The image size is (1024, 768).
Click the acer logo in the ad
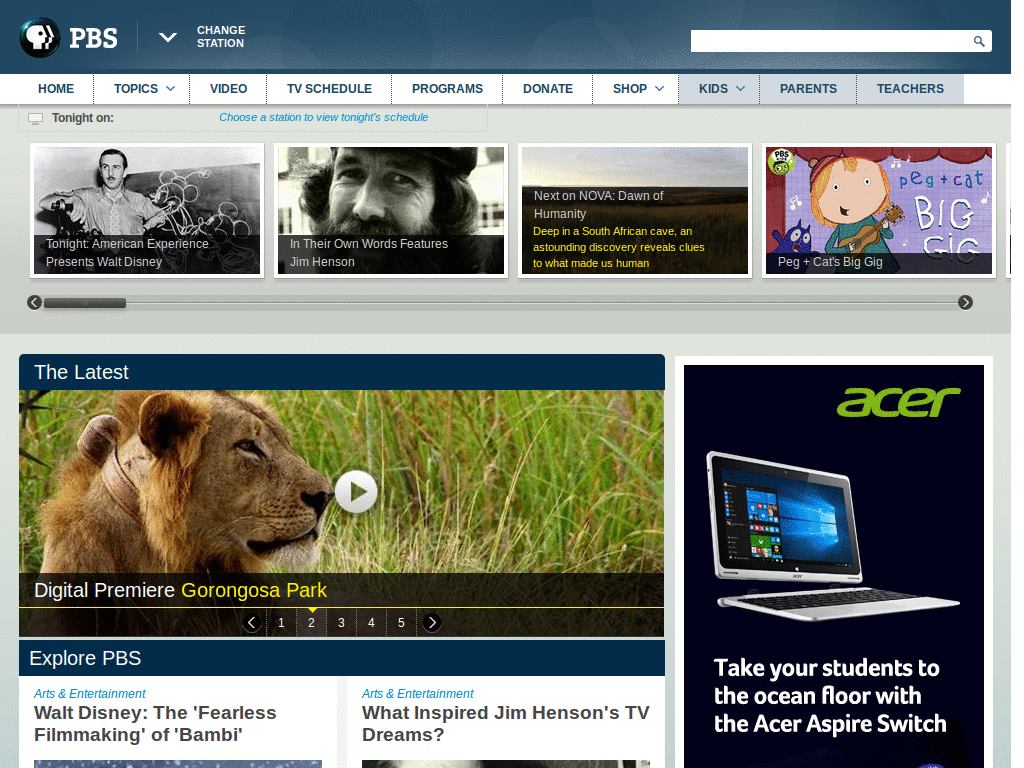coord(899,402)
